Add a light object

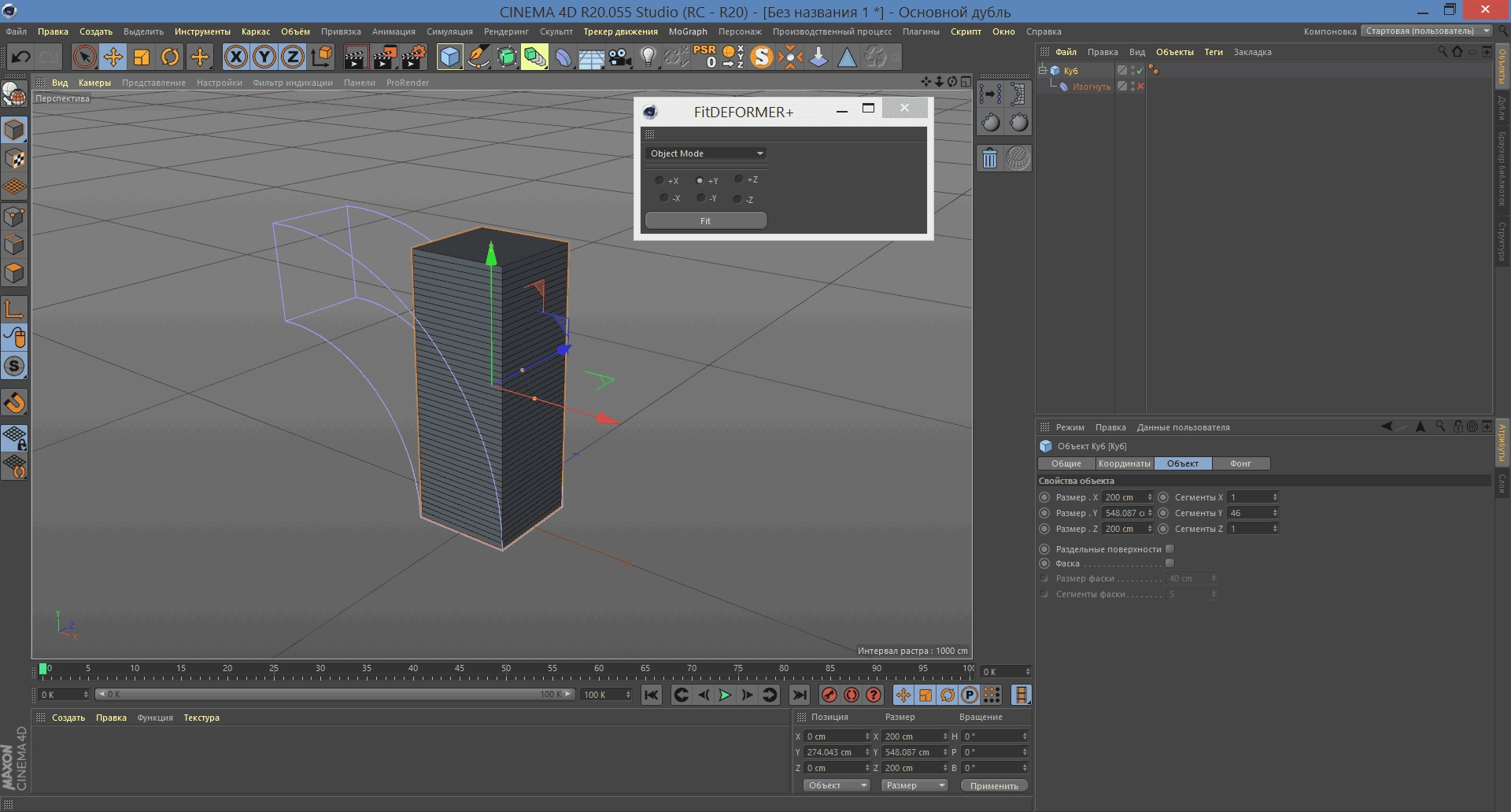click(x=648, y=57)
